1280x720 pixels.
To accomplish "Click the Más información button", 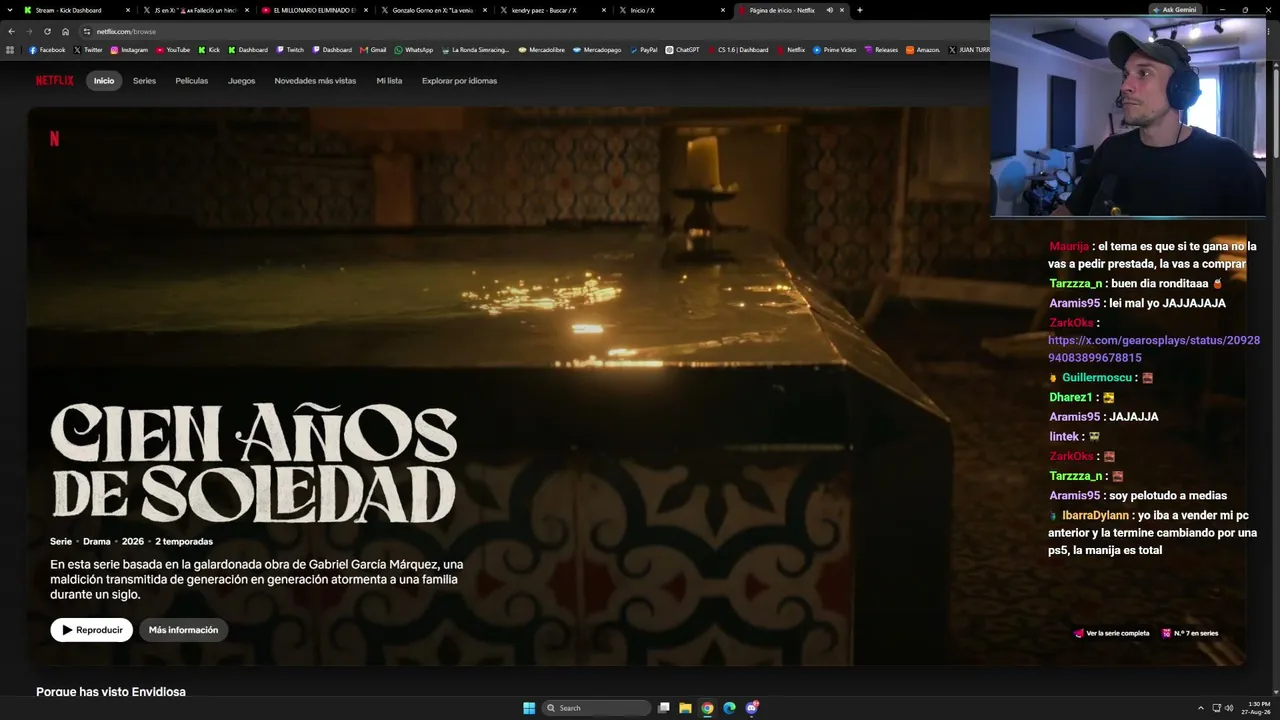I will point(183,630).
